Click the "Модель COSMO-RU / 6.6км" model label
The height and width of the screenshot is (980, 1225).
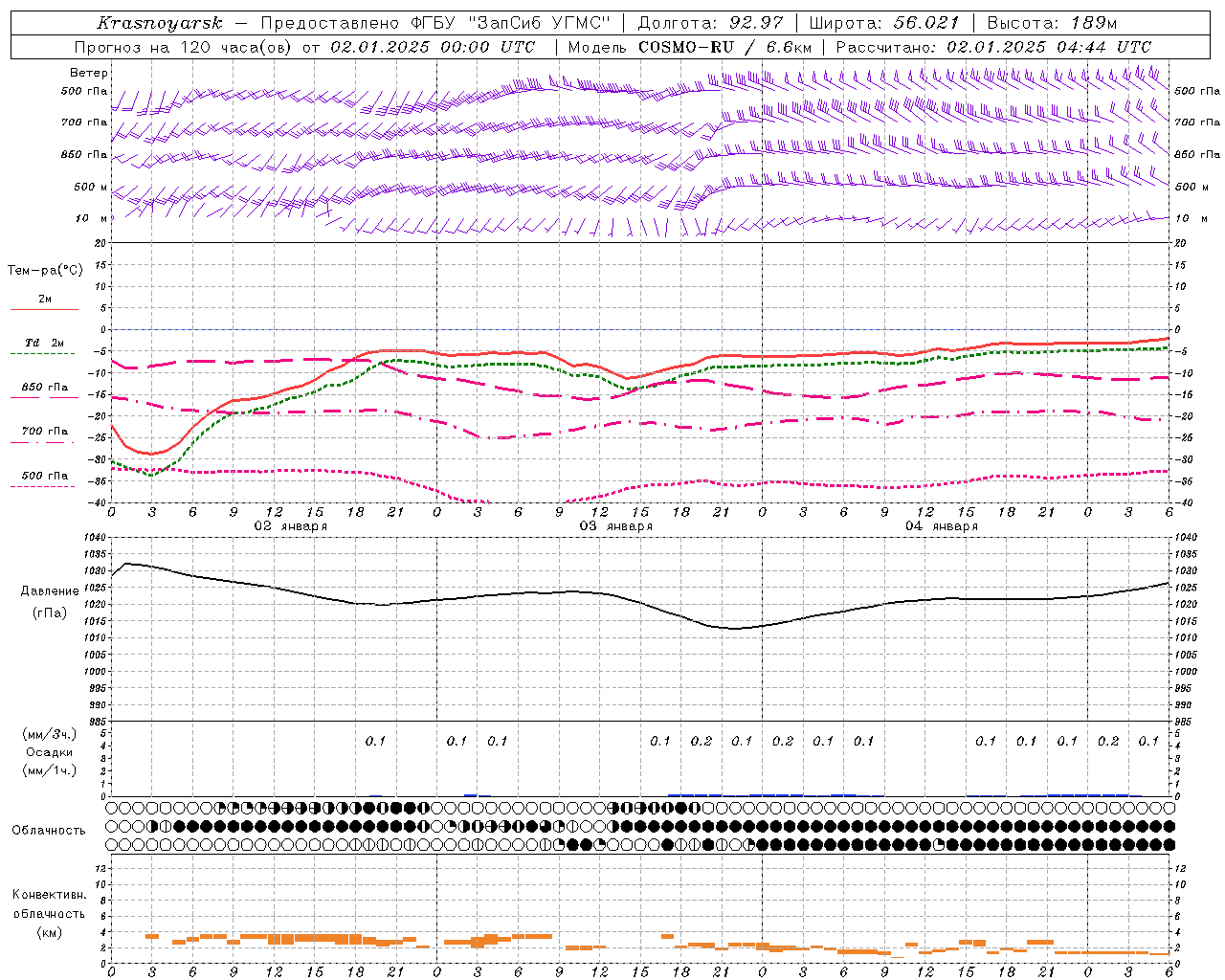coord(690,47)
